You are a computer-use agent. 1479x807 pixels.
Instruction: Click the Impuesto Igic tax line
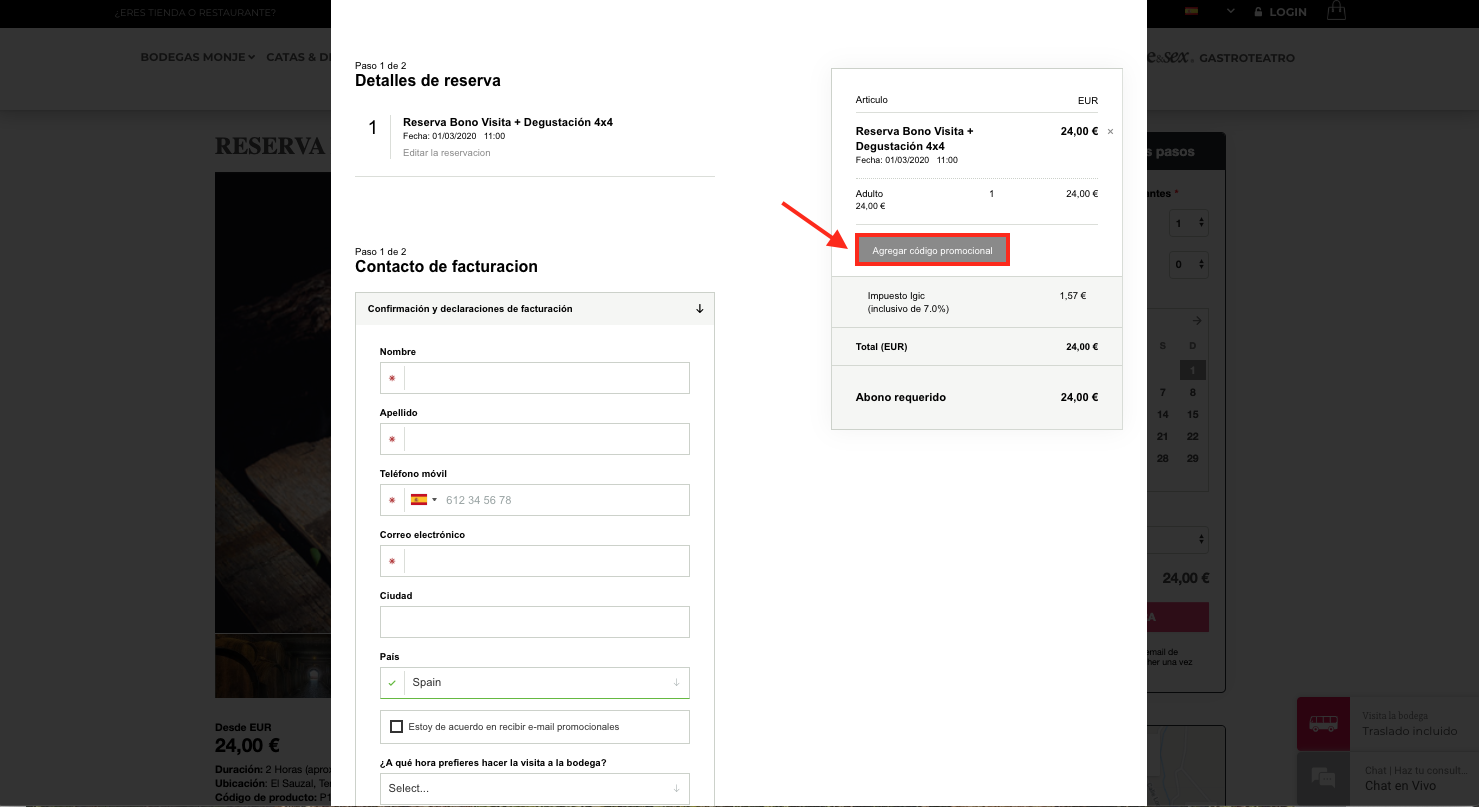(909, 302)
